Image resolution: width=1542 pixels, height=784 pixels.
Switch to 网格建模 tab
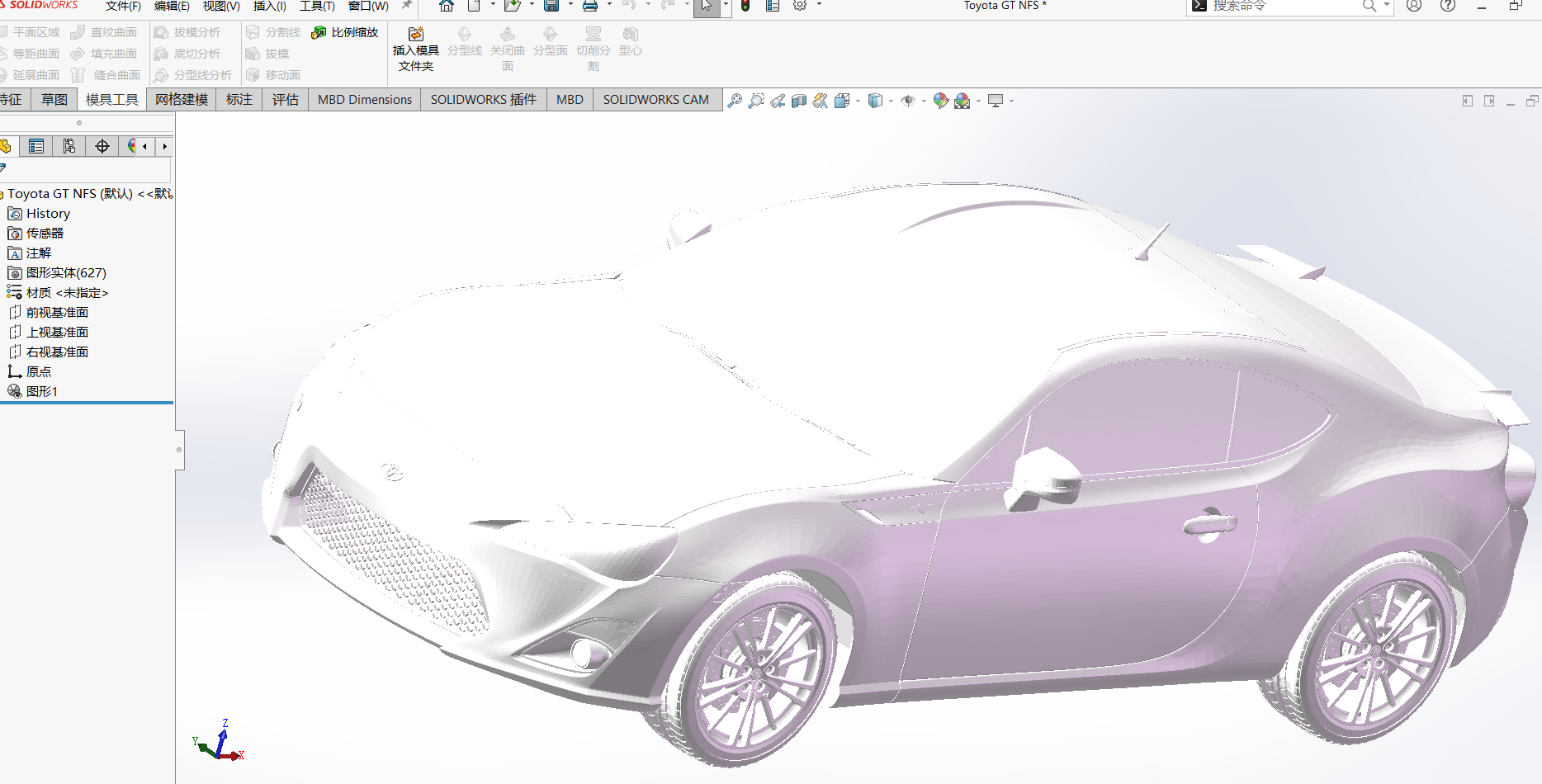(182, 100)
